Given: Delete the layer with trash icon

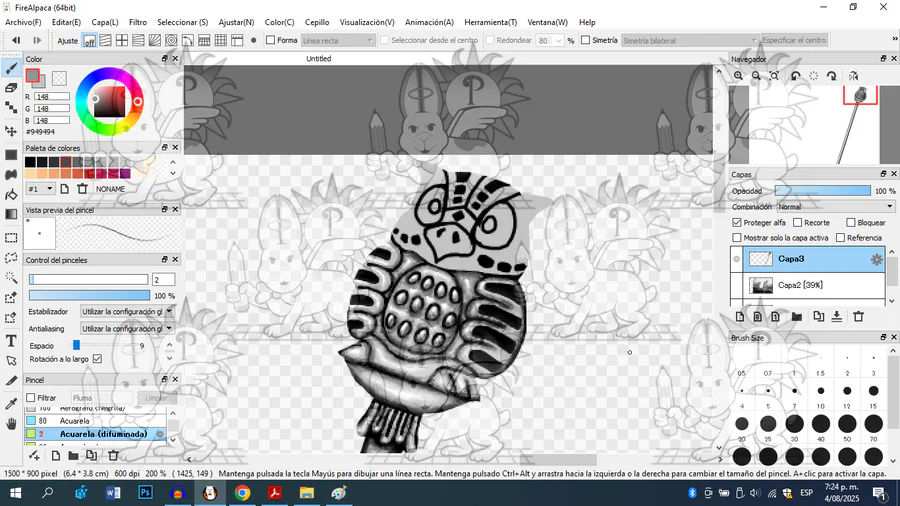Looking at the screenshot, I should pyautogui.click(x=859, y=317).
